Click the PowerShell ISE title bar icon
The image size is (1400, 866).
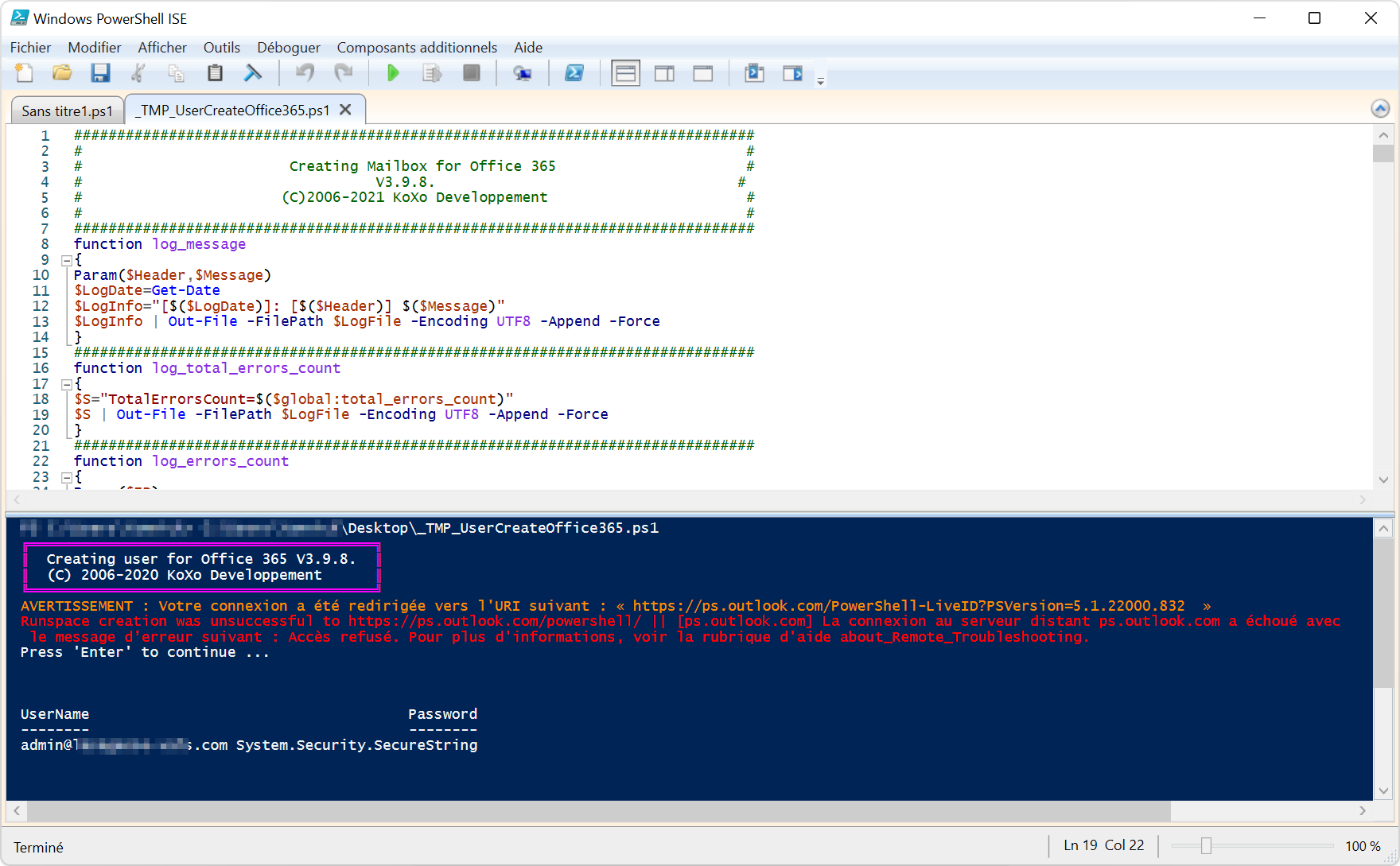(19, 17)
